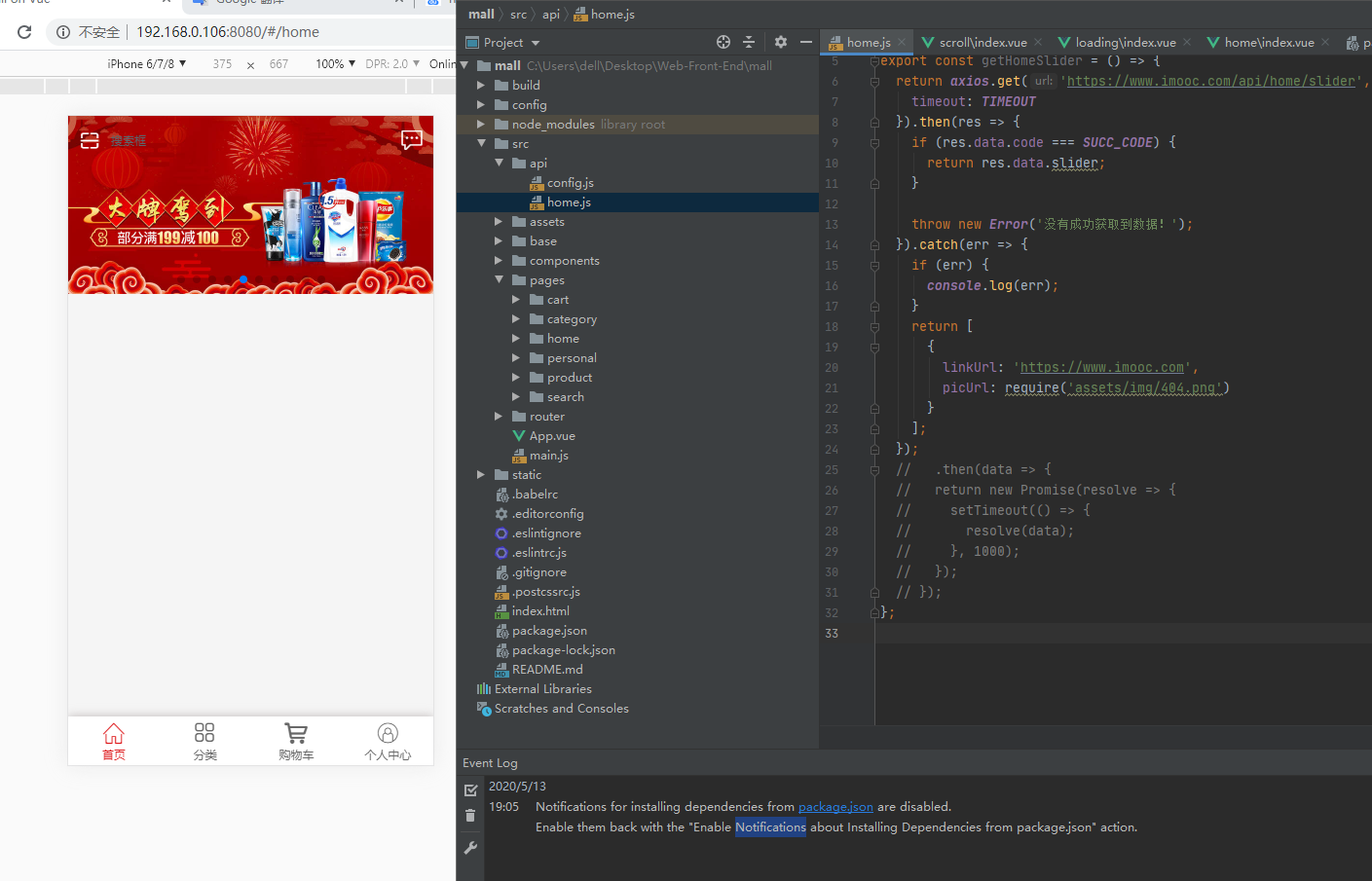
Task: Collapse the src folder
Action: point(481,143)
